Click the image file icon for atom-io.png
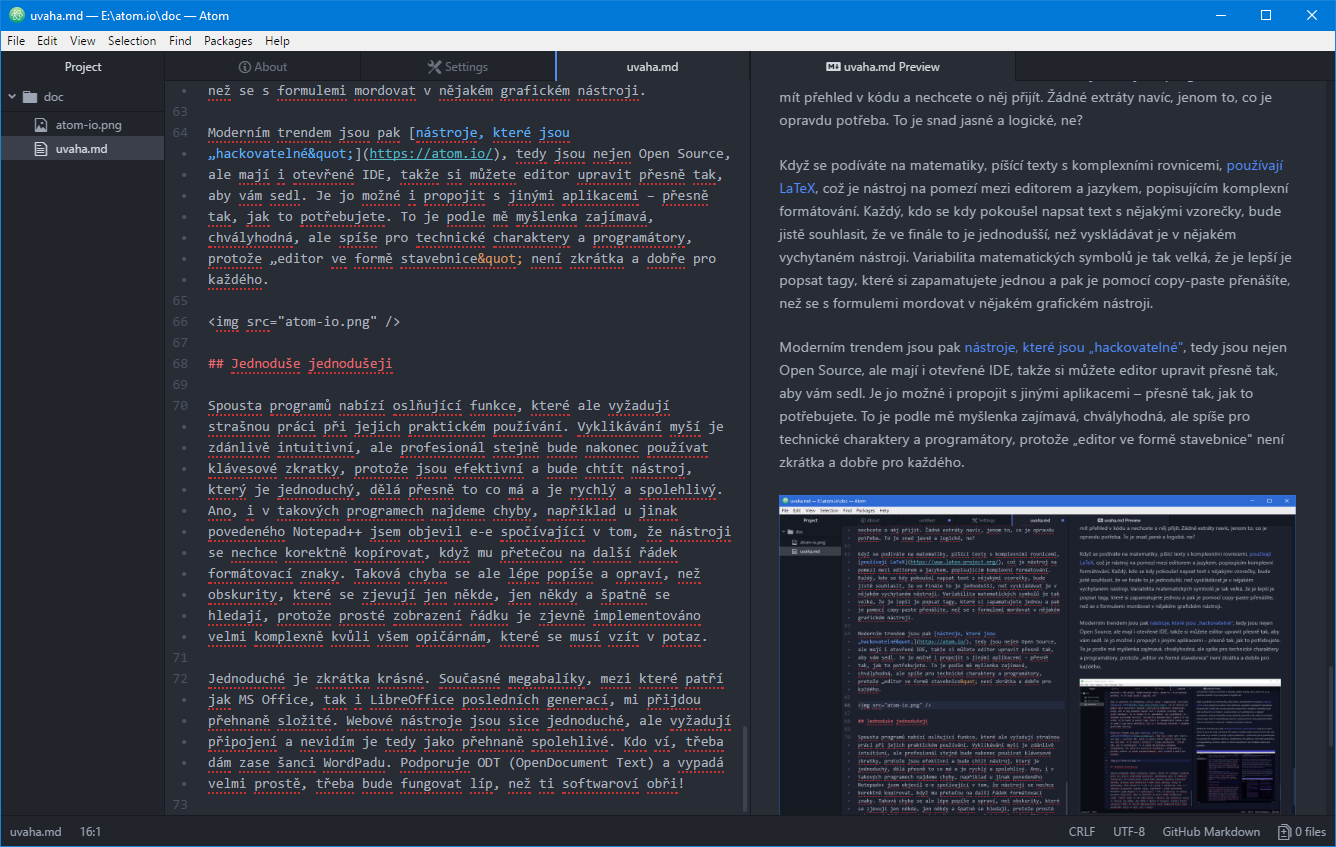 (41, 125)
